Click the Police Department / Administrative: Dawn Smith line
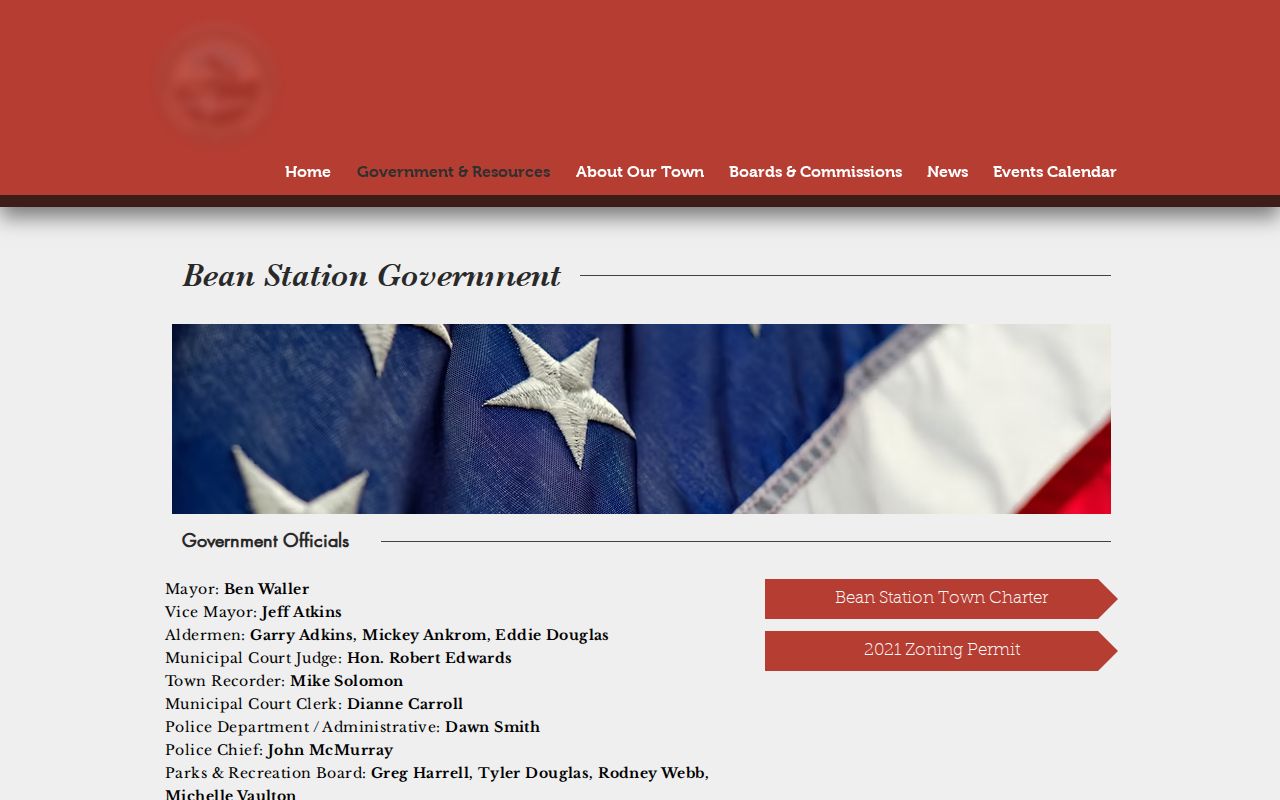 [x=352, y=727]
